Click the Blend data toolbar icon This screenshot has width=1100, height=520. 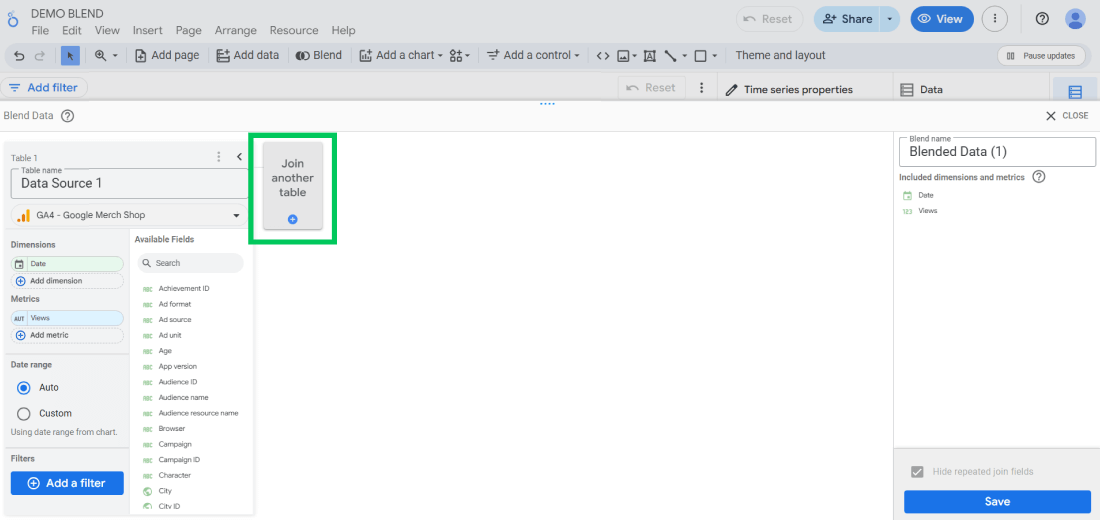318,56
